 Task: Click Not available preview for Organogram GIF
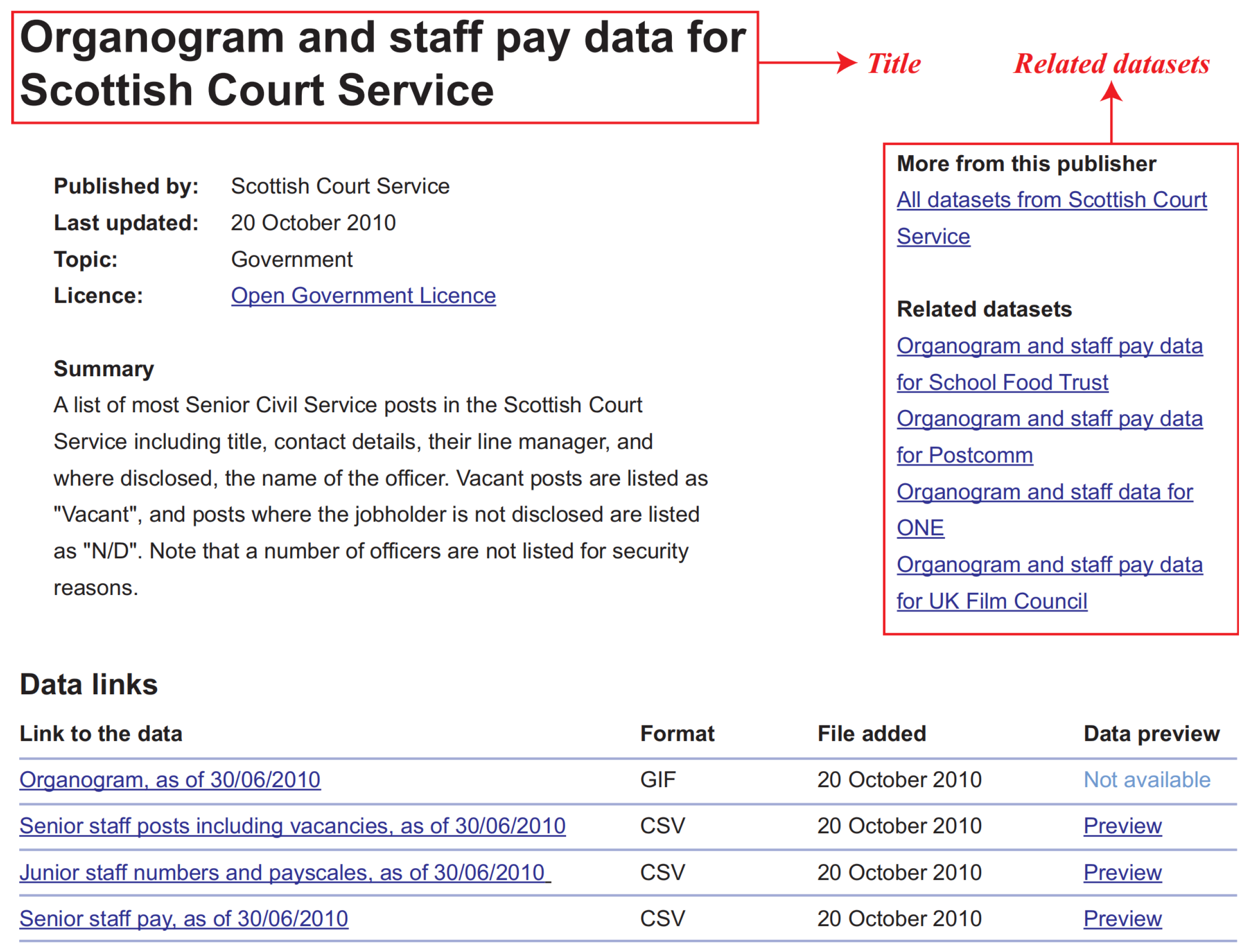[x=1147, y=780]
